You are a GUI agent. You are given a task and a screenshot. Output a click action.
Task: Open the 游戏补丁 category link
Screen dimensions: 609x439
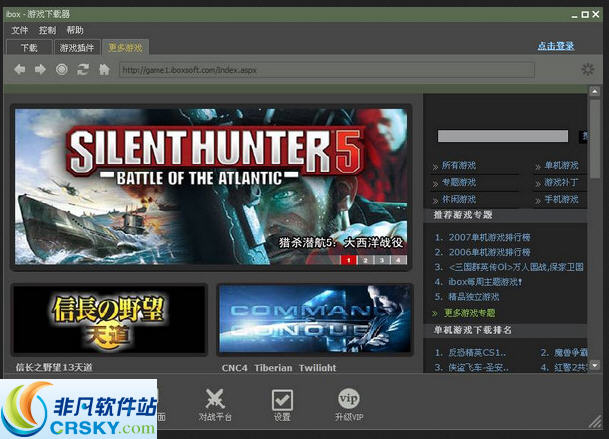coord(561,183)
